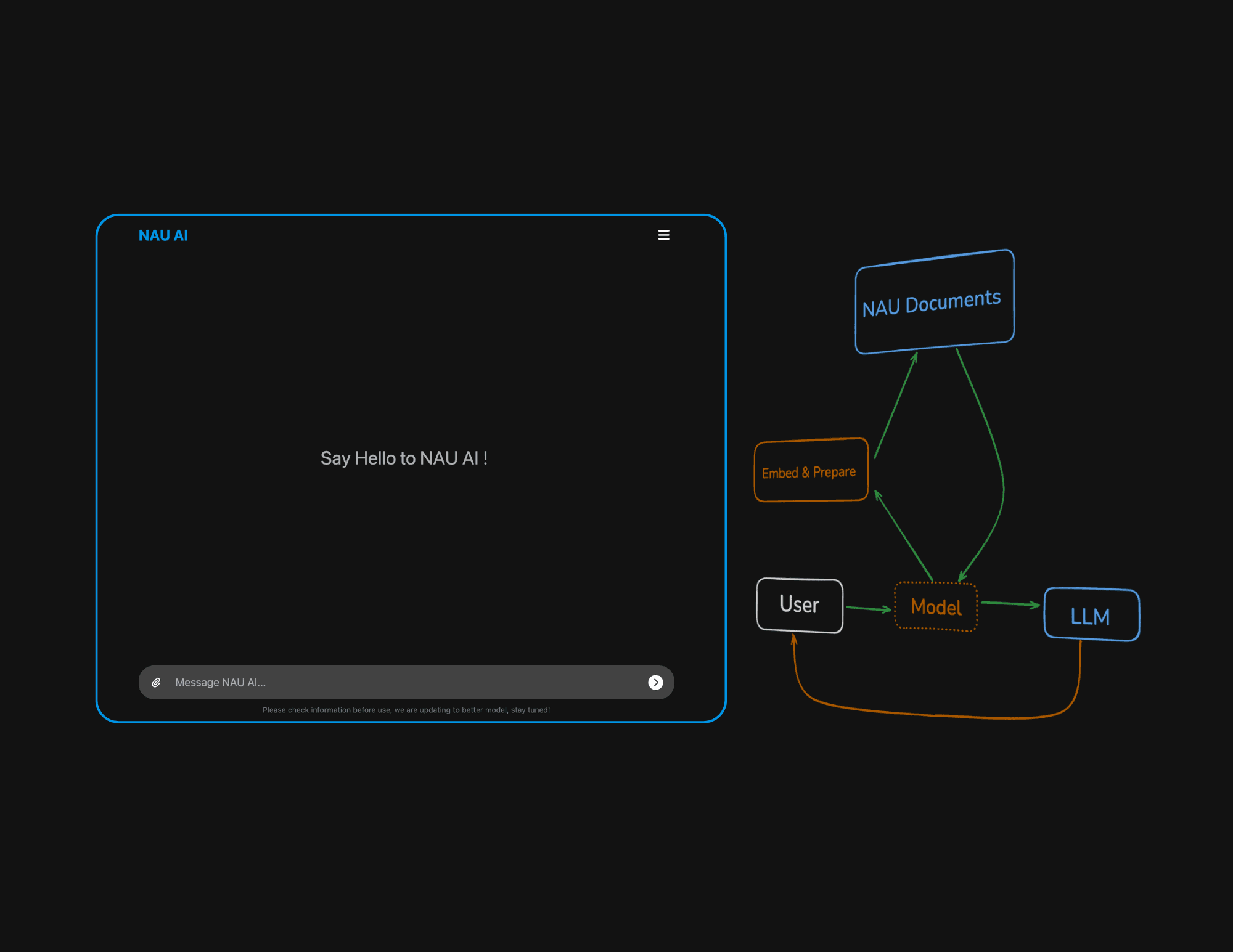1233x952 pixels.
Task: Select the User box in diagram
Action: point(799,605)
